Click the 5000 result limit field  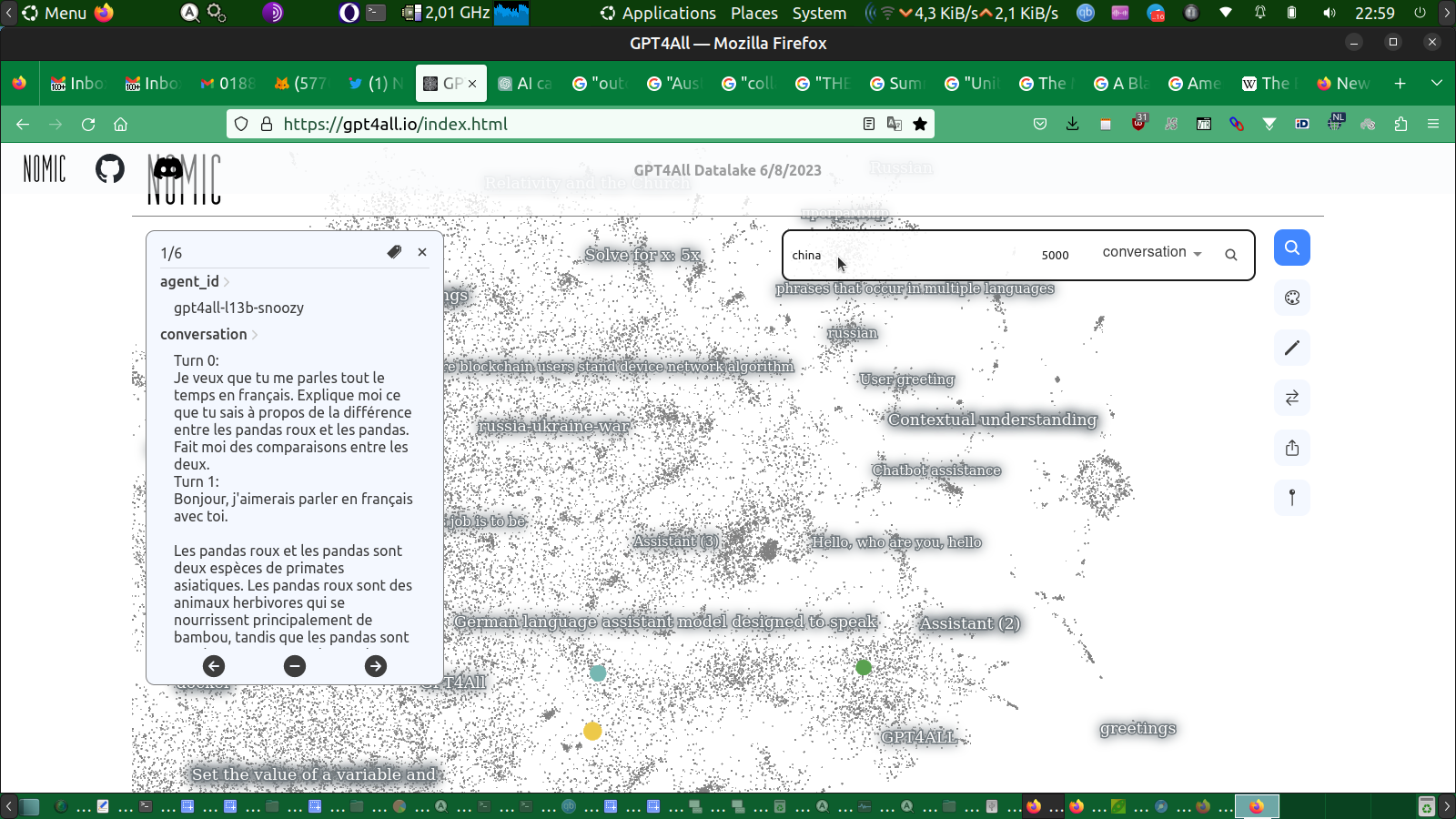1056,255
